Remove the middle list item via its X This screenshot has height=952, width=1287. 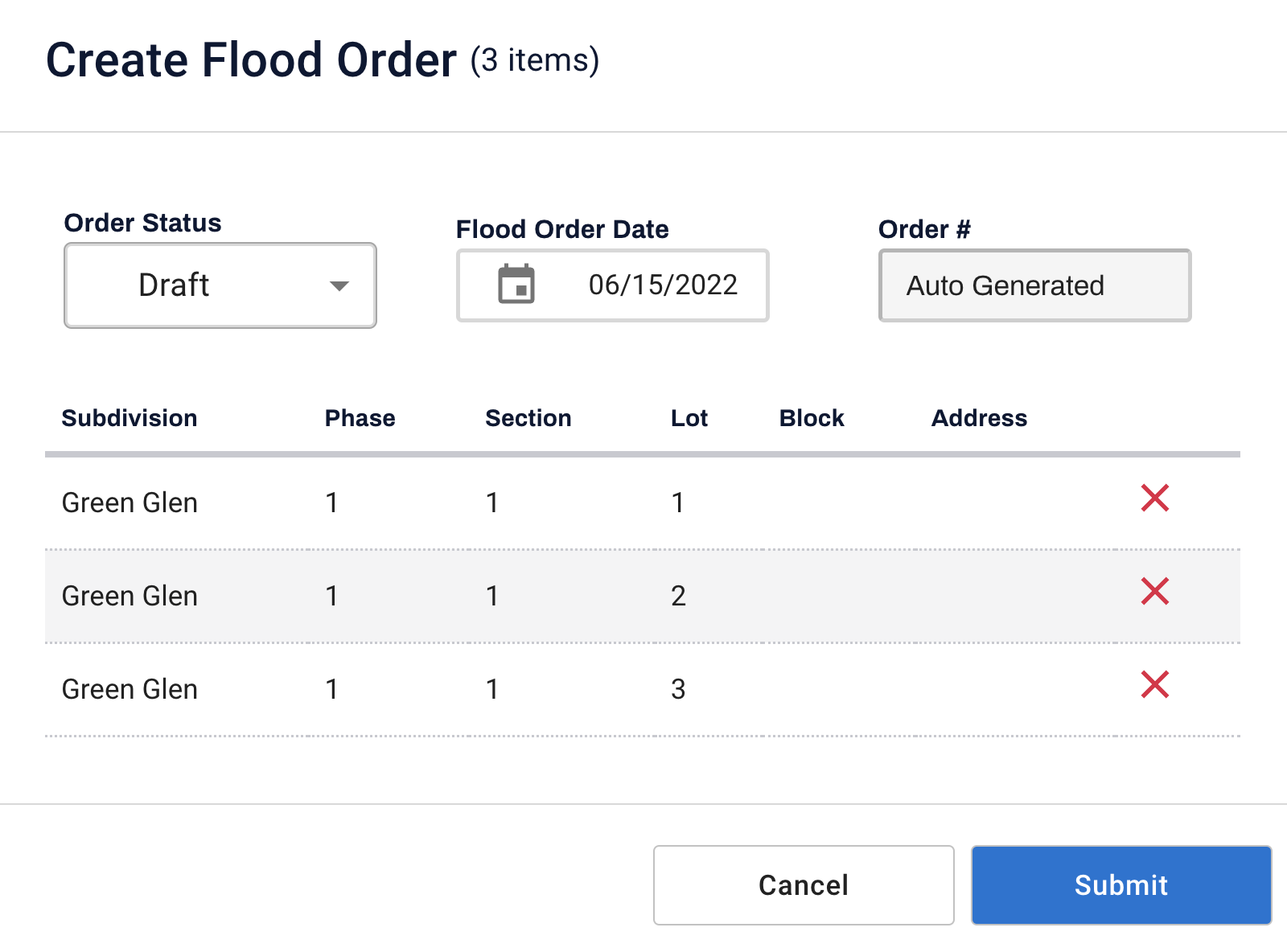1155,593
